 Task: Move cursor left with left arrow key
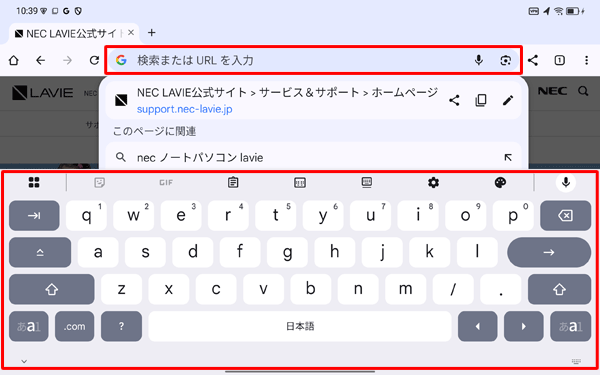click(478, 326)
